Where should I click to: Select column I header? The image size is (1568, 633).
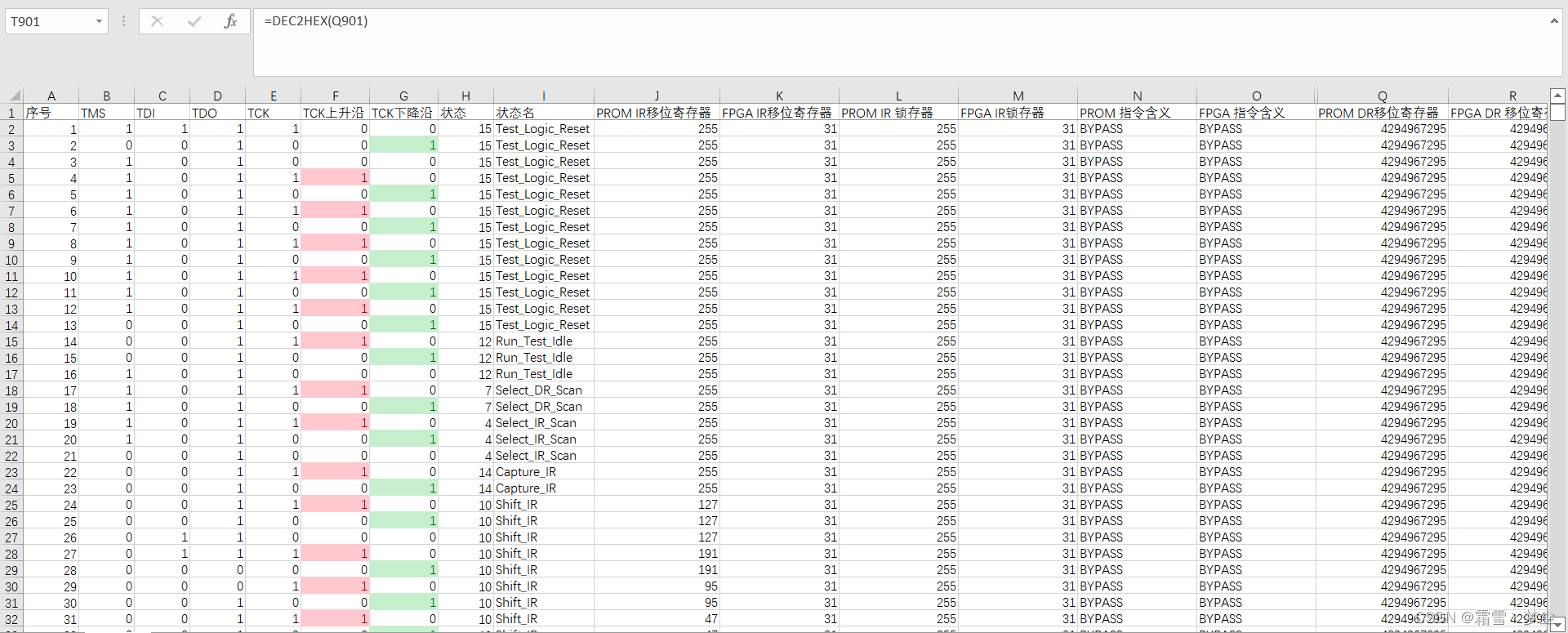[543, 96]
